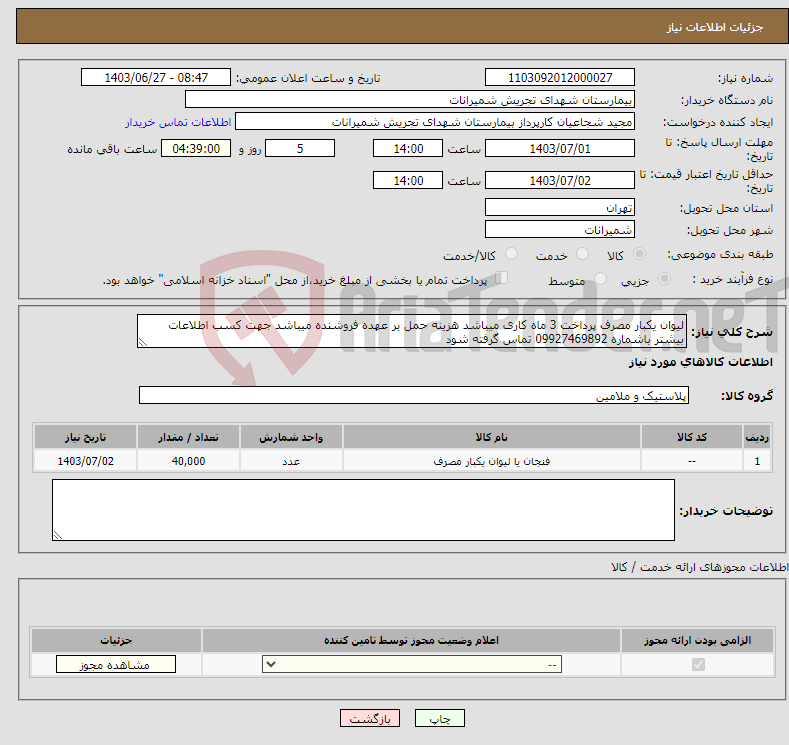
Task: Open the اطلاعات تماس خریدار link
Action: tap(178, 122)
